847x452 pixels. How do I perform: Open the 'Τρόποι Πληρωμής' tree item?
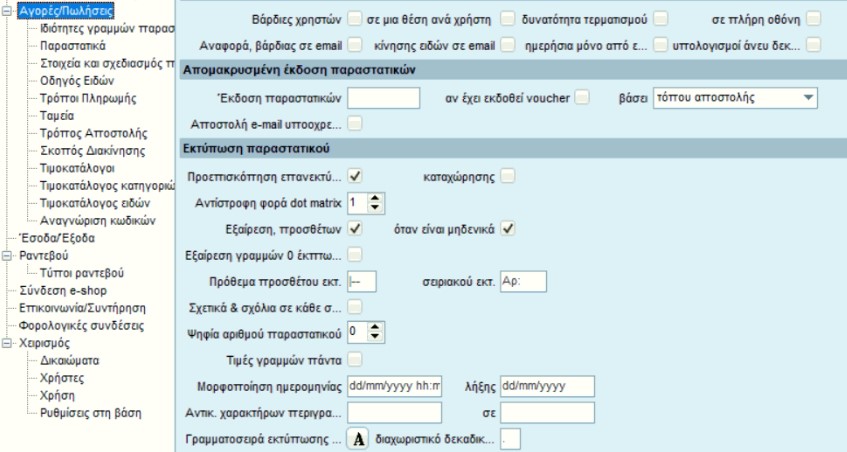click(88, 98)
